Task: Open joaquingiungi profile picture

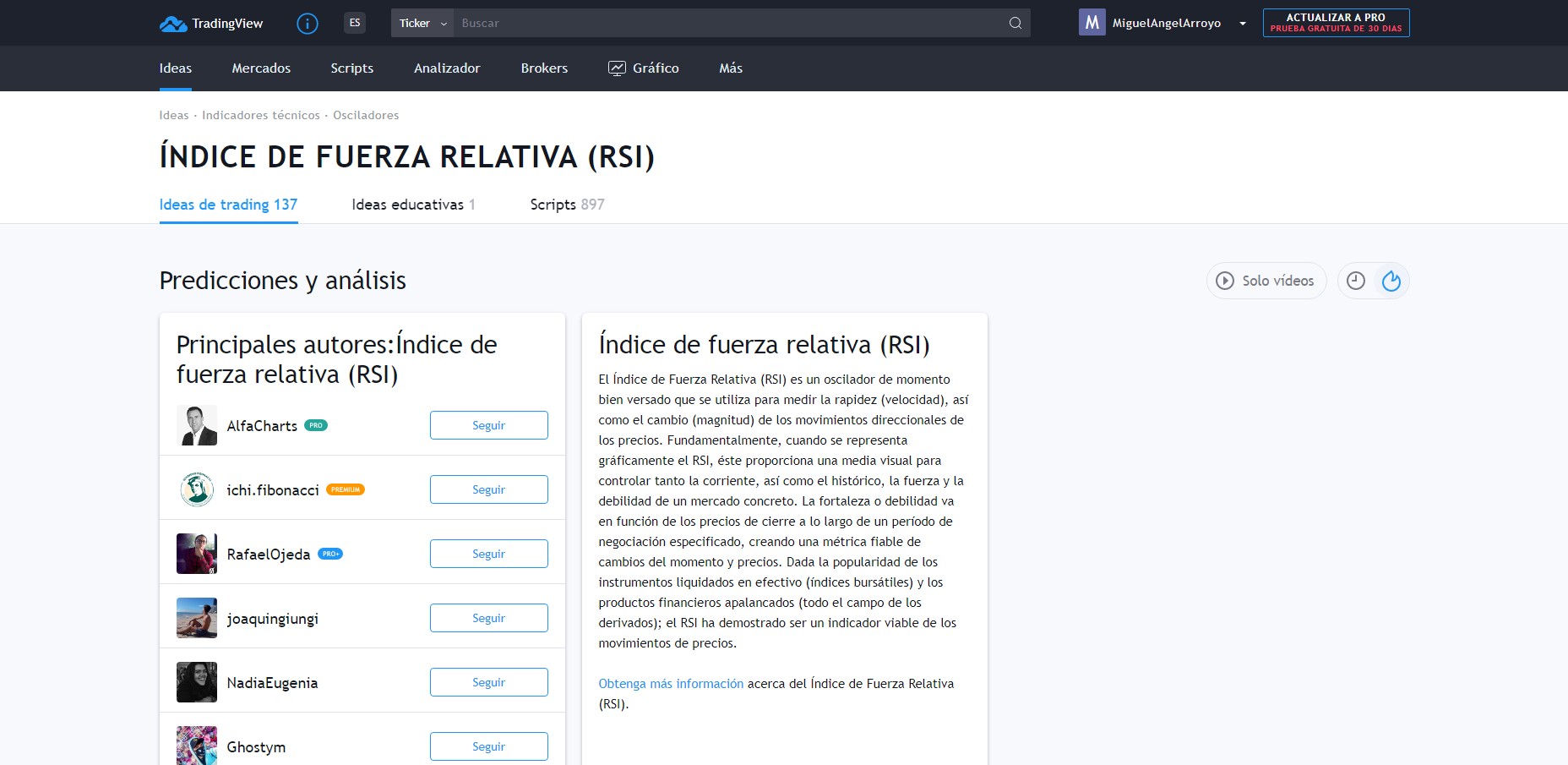Action: click(197, 618)
